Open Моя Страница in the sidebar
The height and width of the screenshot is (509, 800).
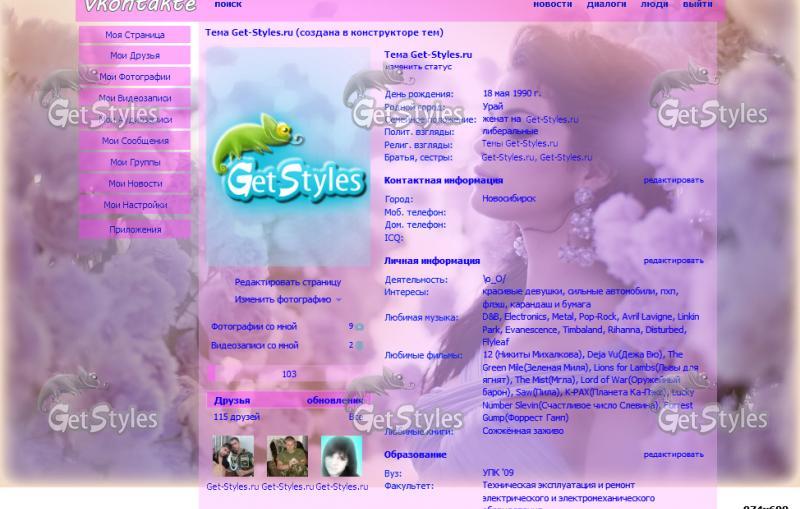135,35
